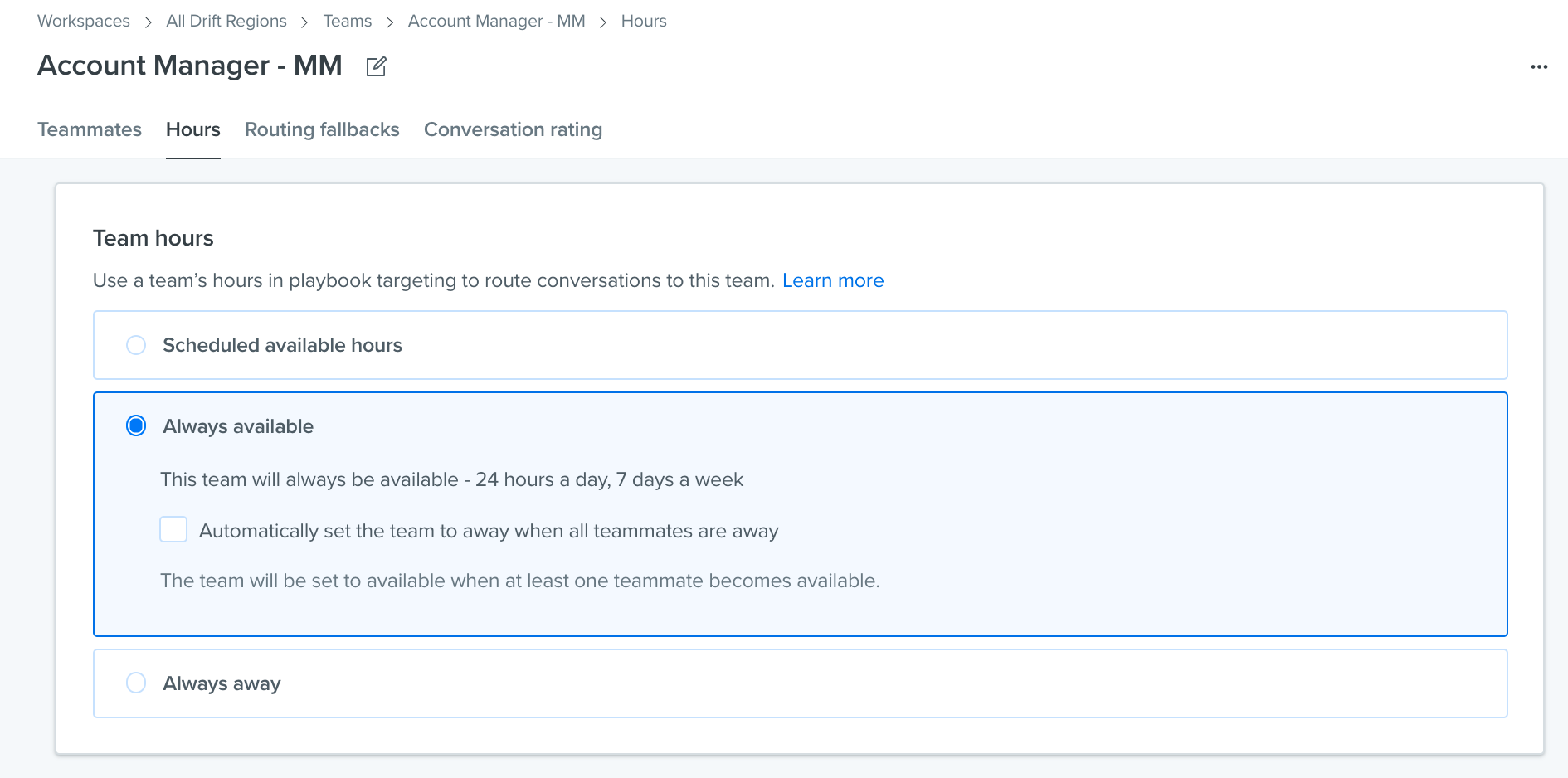The height and width of the screenshot is (778, 1568).
Task: Switch to the Teammates tab
Action: (90, 129)
